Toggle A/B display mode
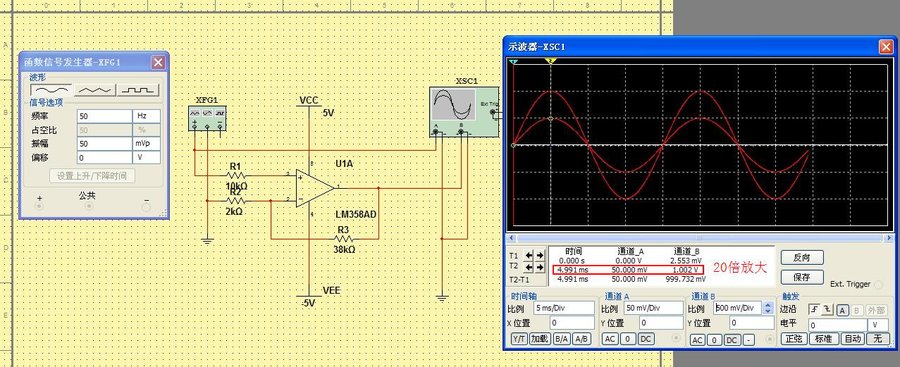 [x=581, y=339]
